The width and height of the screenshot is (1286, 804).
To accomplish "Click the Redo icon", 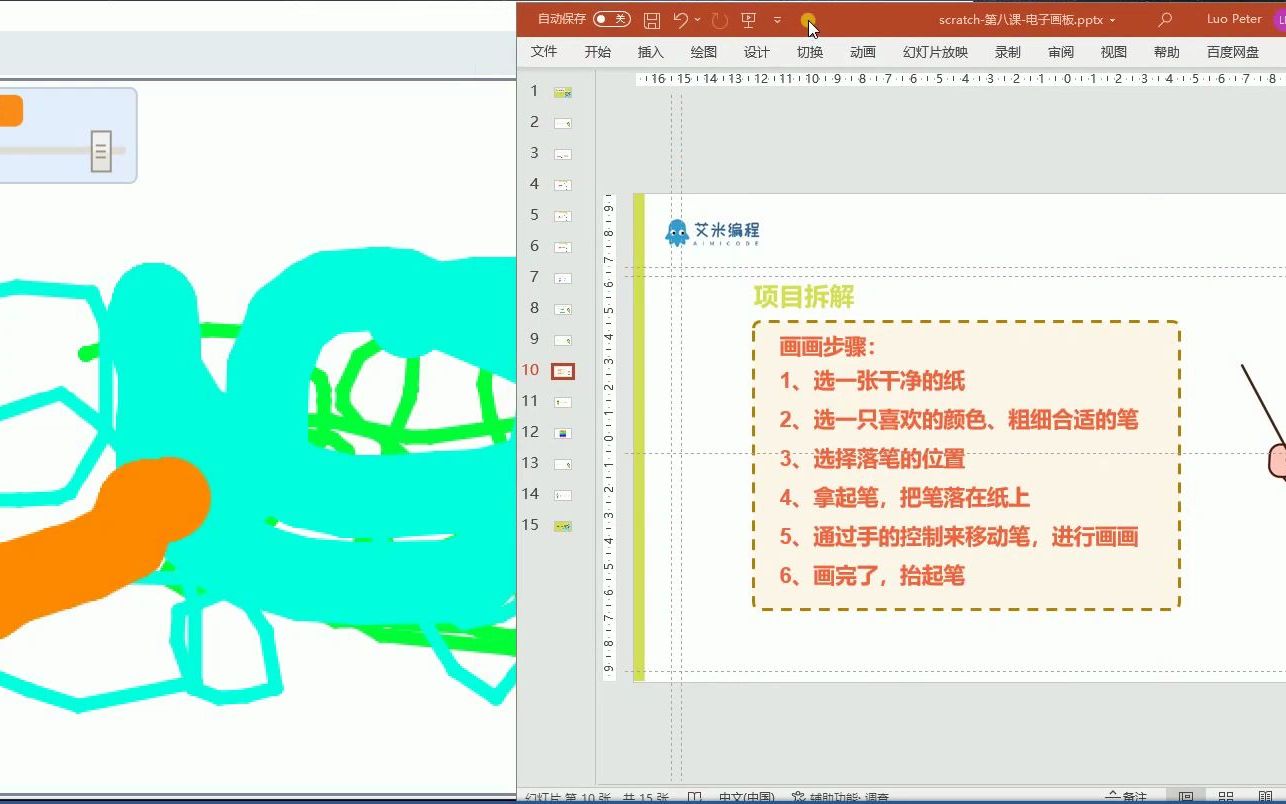I will (x=718, y=19).
